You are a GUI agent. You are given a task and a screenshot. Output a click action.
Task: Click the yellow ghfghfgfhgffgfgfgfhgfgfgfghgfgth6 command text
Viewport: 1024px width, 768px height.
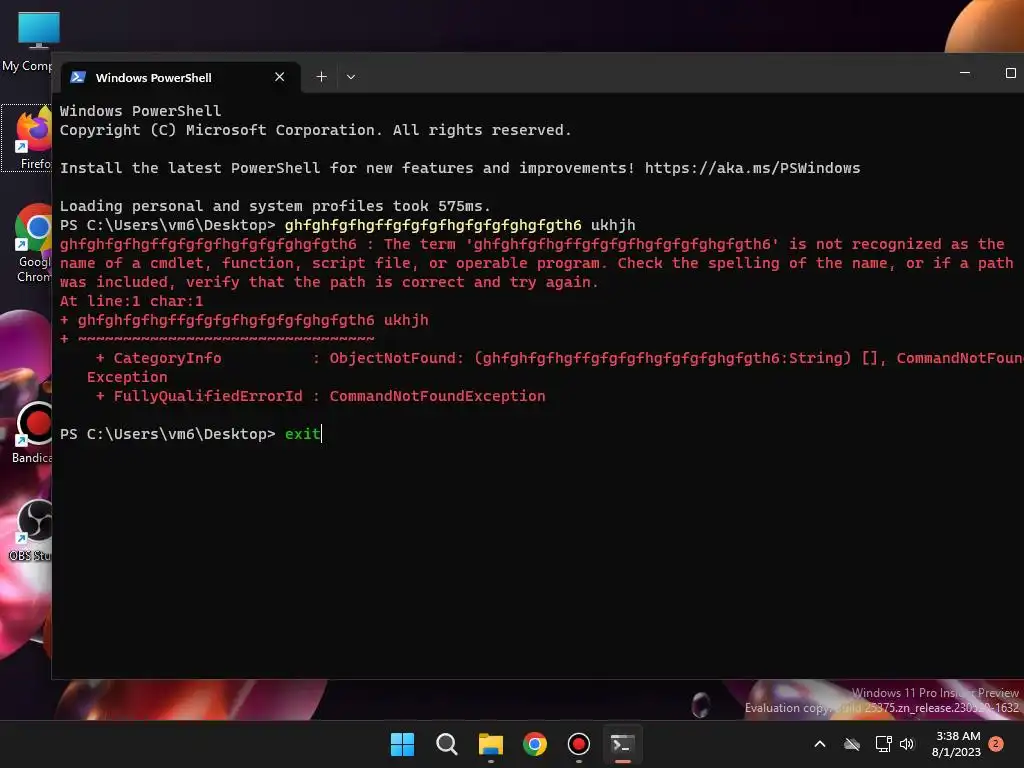432,225
